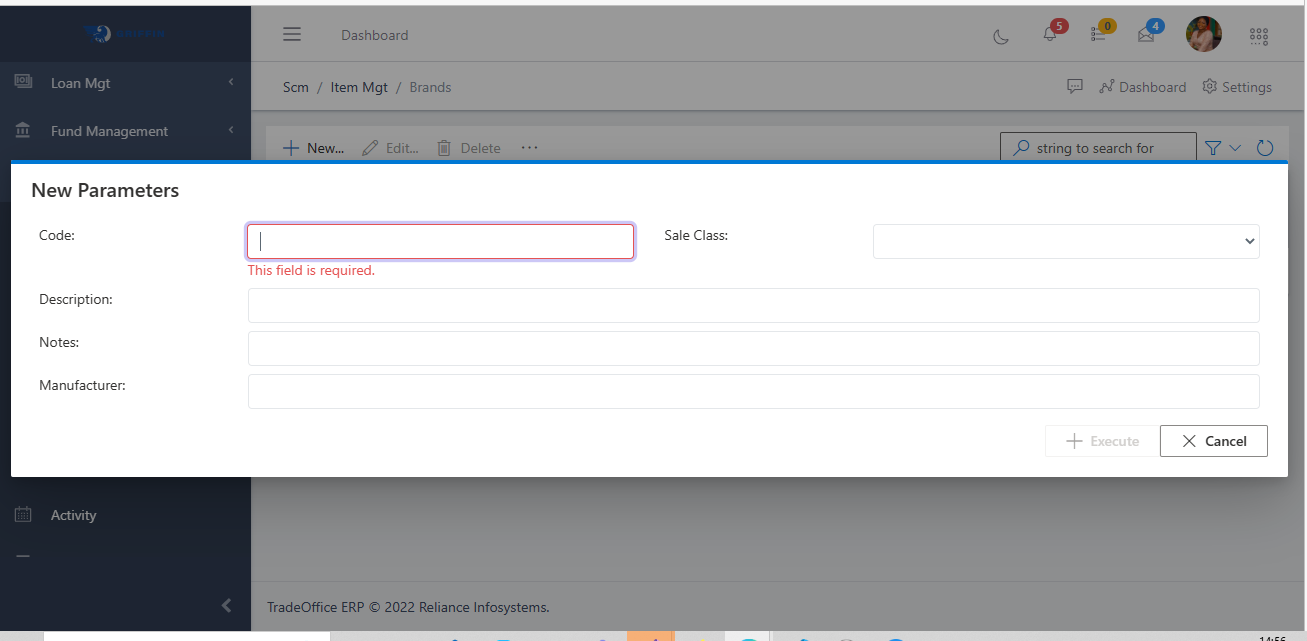Click Edit... toolbar button
Image resolution: width=1307 pixels, height=641 pixels.
(x=390, y=148)
